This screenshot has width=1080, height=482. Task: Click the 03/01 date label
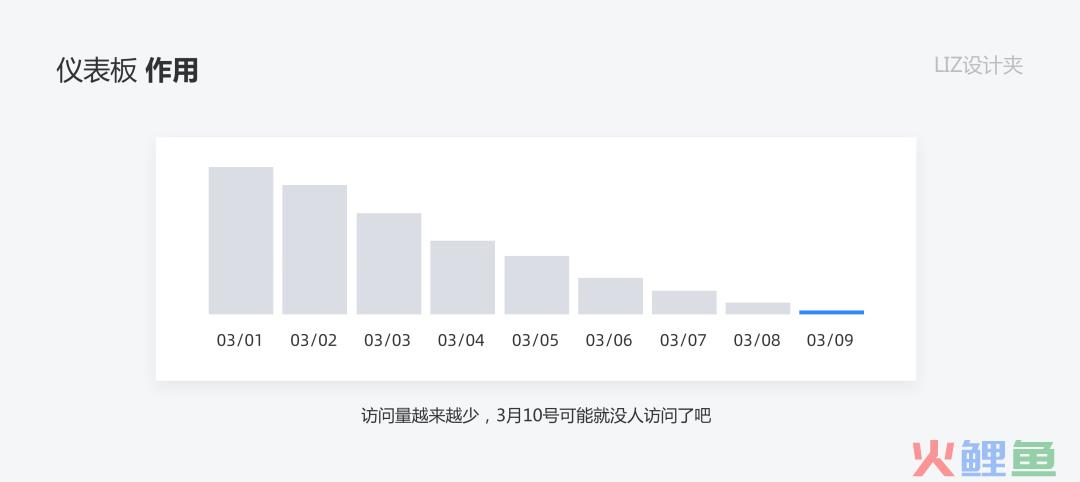(x=240, y=340)
